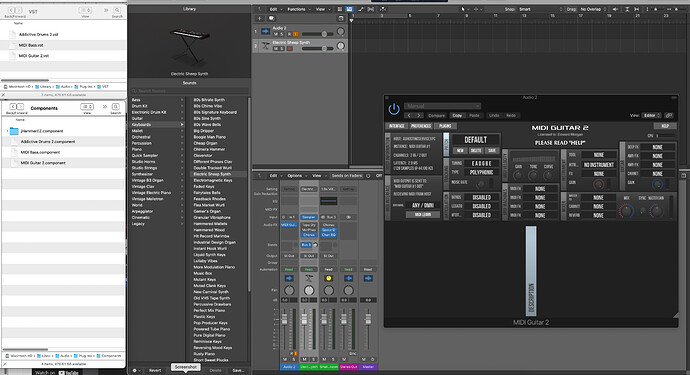Viewport: 690px width, 375px height.
Task: Click the Electric Sheep Synth track volume slider
Action: [x=317, y=48]
